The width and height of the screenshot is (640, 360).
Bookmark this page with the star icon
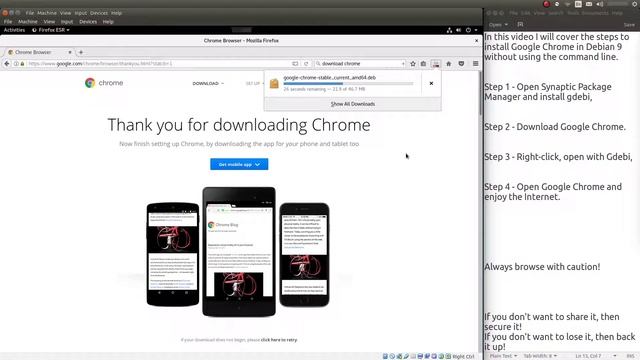[413, 64]
